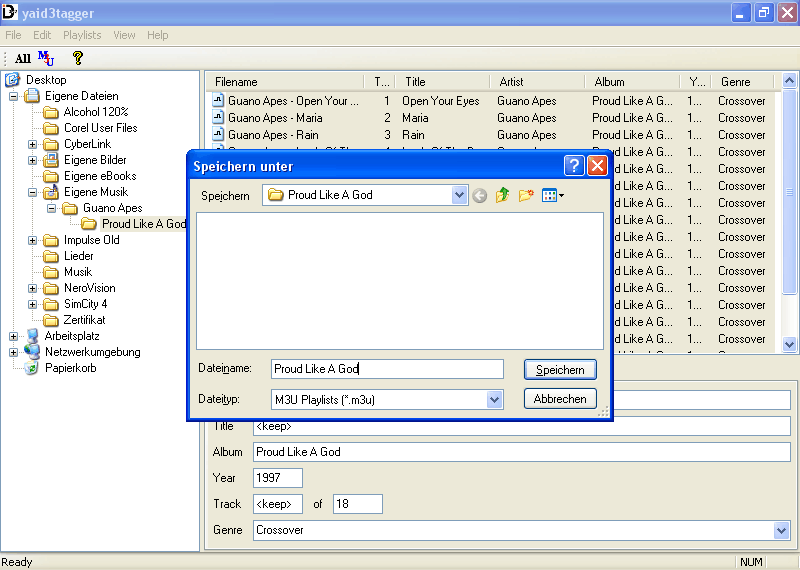Open the Dateityp M3U Playlists dropdown
Viewport: 800px width, 570px height.
(x=494, y=399)
